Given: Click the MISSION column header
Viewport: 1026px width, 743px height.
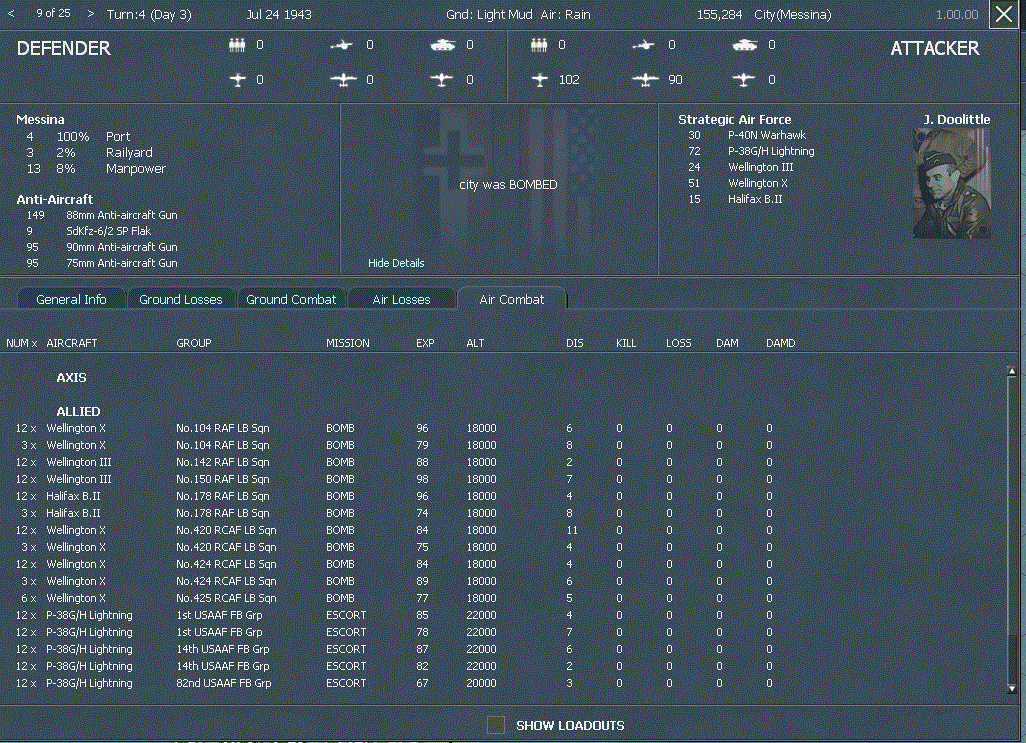Looking at the screenshot, I should click(348, 343).
